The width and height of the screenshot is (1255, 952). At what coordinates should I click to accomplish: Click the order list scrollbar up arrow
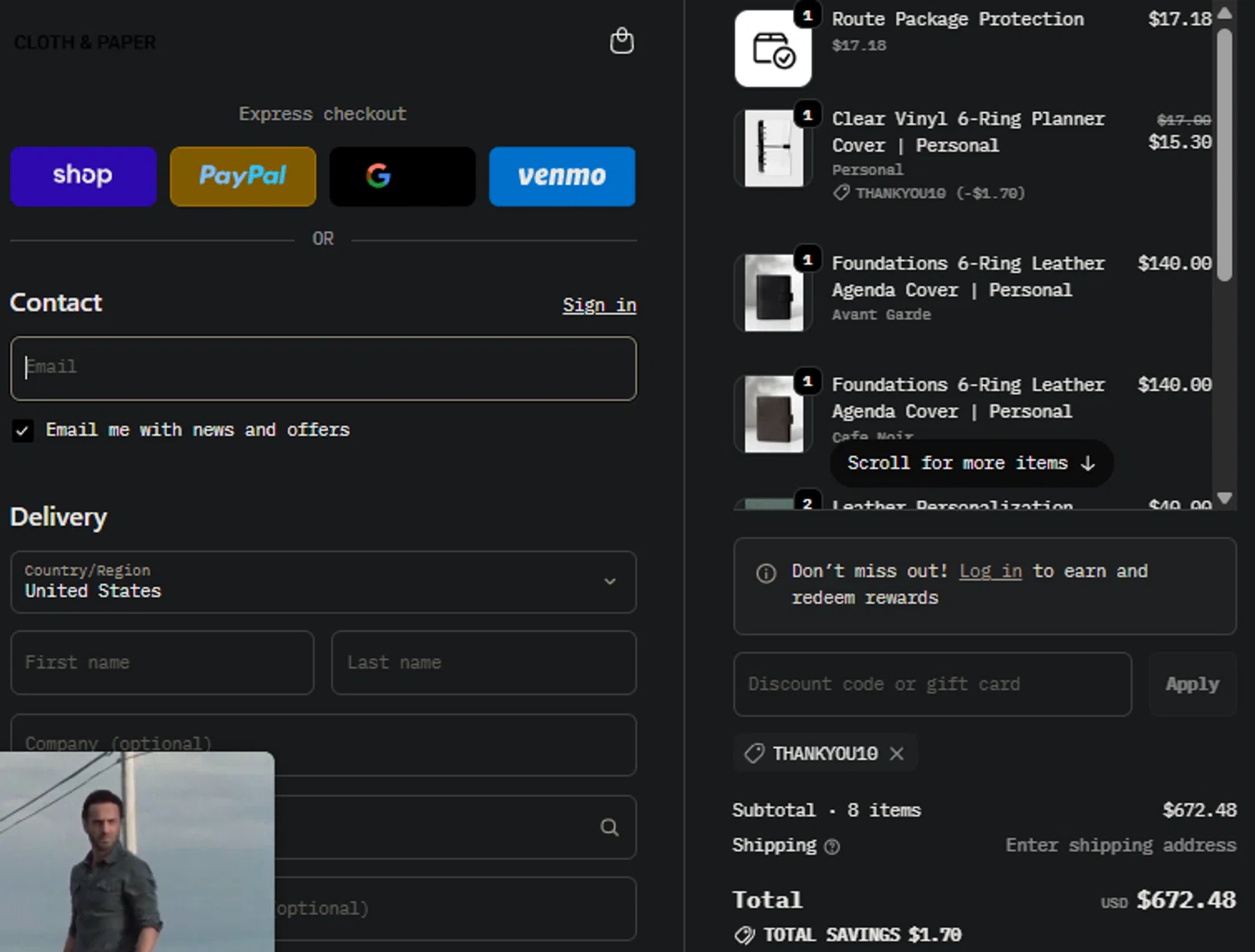tap(1225, 13)
